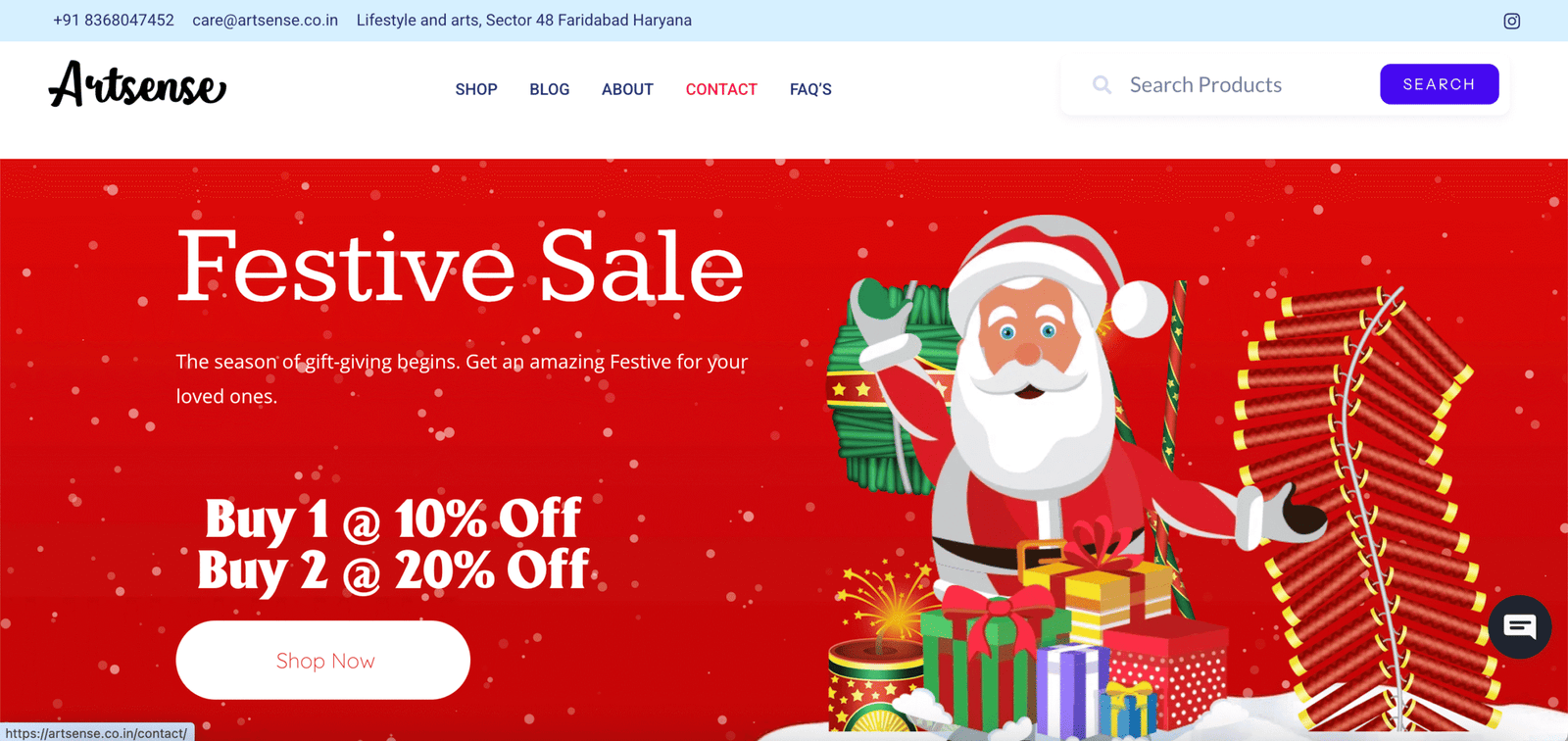Open the Instagram icon in top bar
Screen dimensions: 1568x741
1512,21
